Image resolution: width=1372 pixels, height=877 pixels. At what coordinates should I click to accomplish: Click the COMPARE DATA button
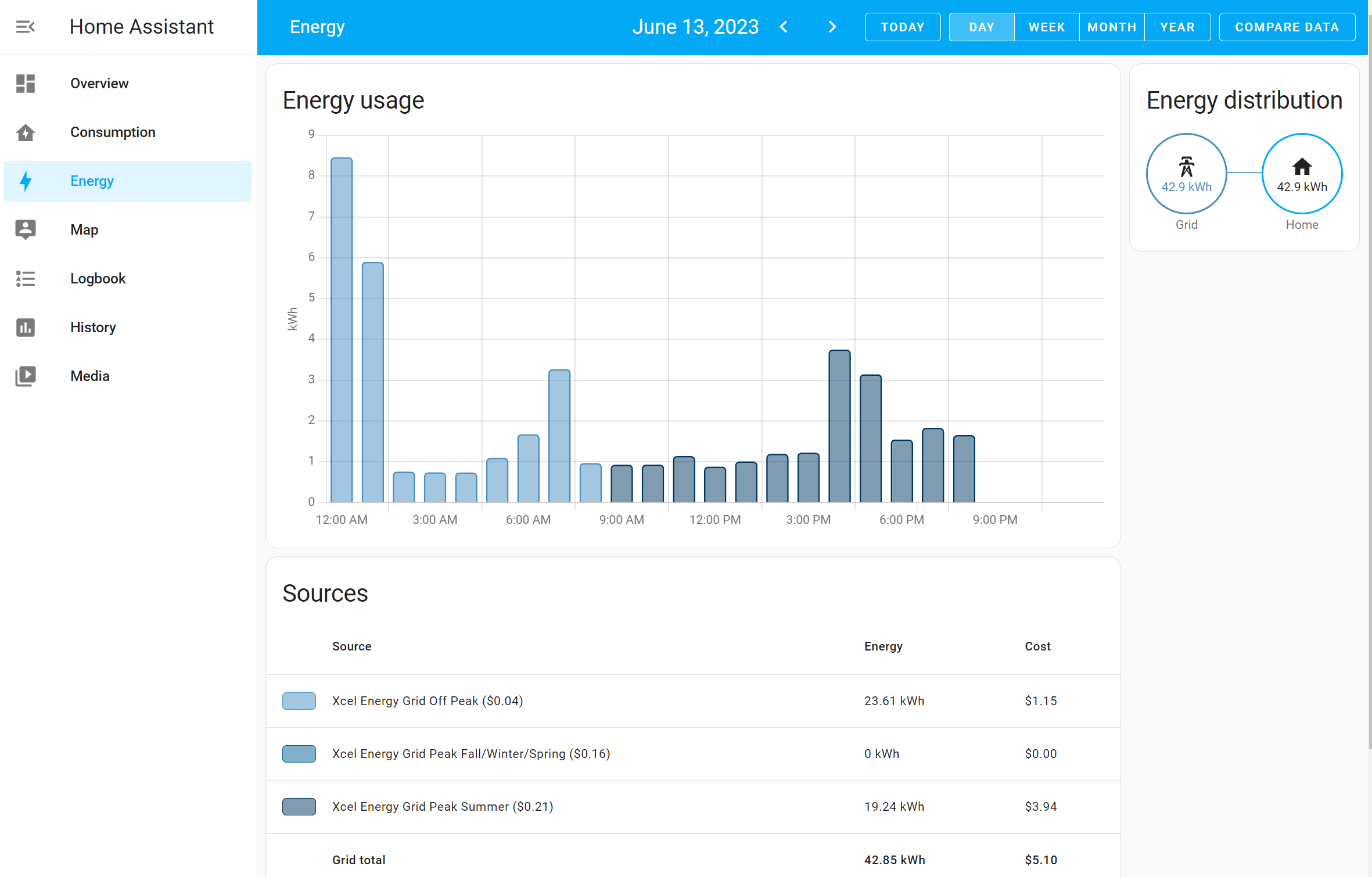(x=1287, y=27)
